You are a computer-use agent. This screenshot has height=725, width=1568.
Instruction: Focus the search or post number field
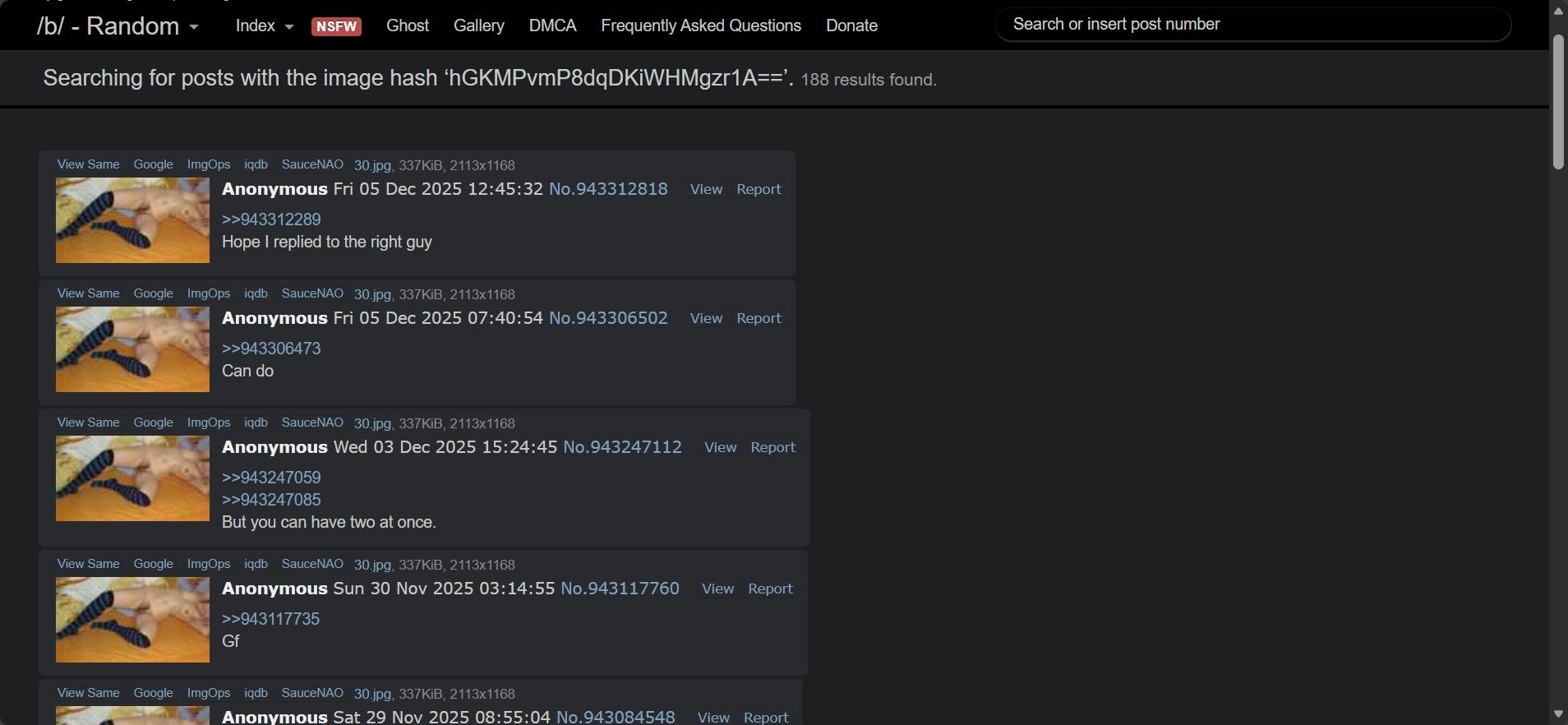coord(1253,25)
